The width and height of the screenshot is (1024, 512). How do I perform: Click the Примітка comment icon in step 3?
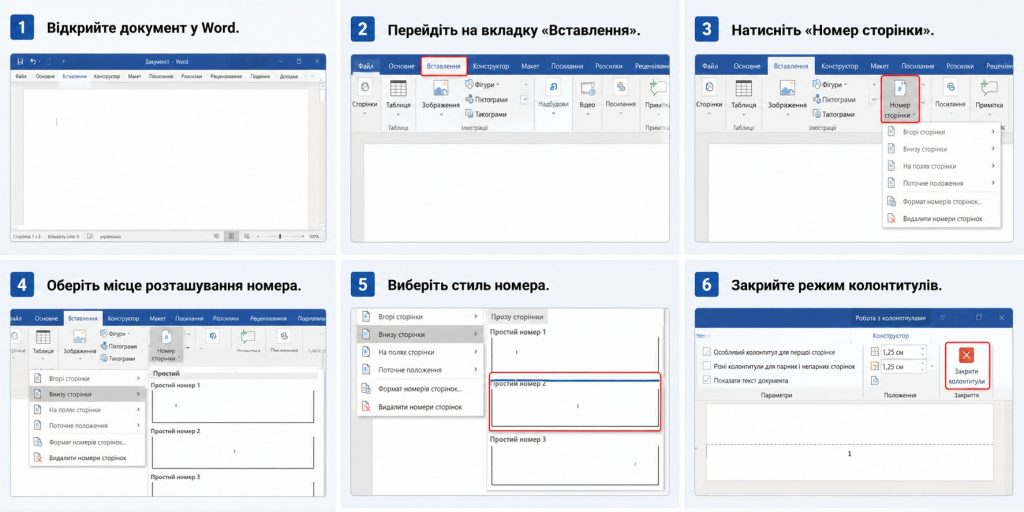989,88
